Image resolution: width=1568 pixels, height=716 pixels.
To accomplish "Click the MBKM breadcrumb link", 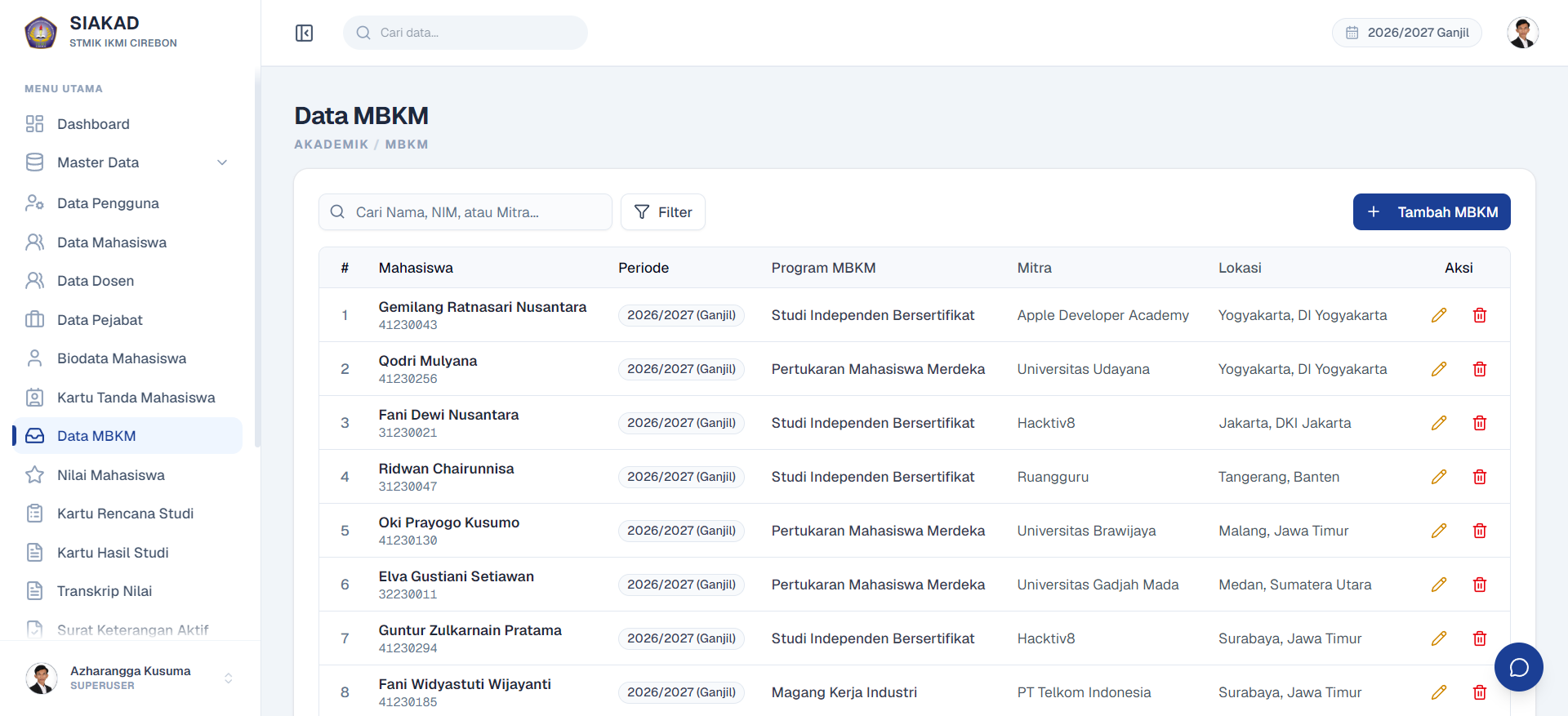I will tap(407, 145).
